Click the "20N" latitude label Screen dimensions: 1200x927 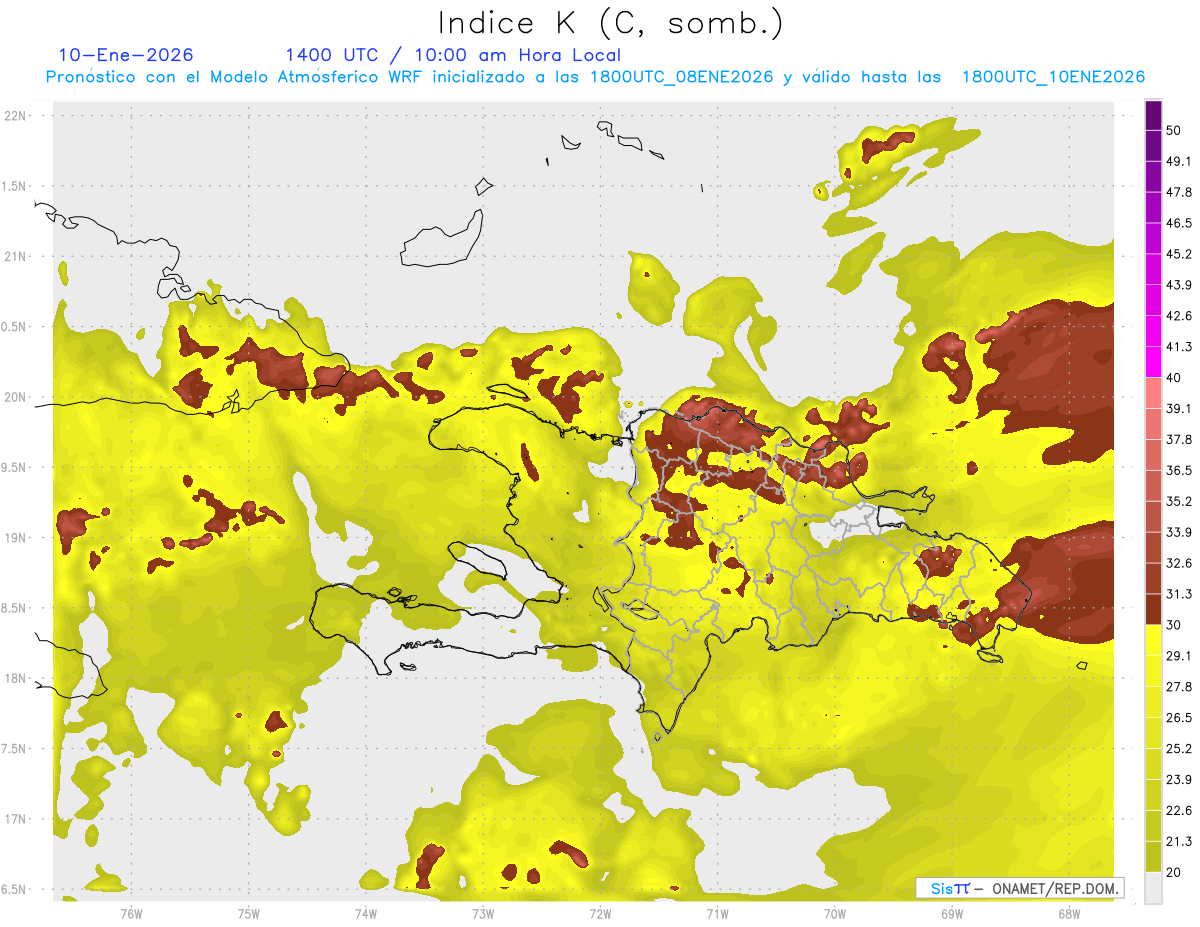click(16, 397)
